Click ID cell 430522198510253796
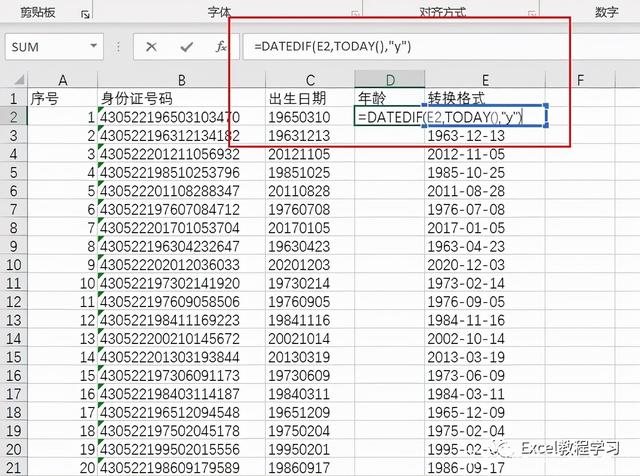The image size is (640, 476). (x=182, y=172)
